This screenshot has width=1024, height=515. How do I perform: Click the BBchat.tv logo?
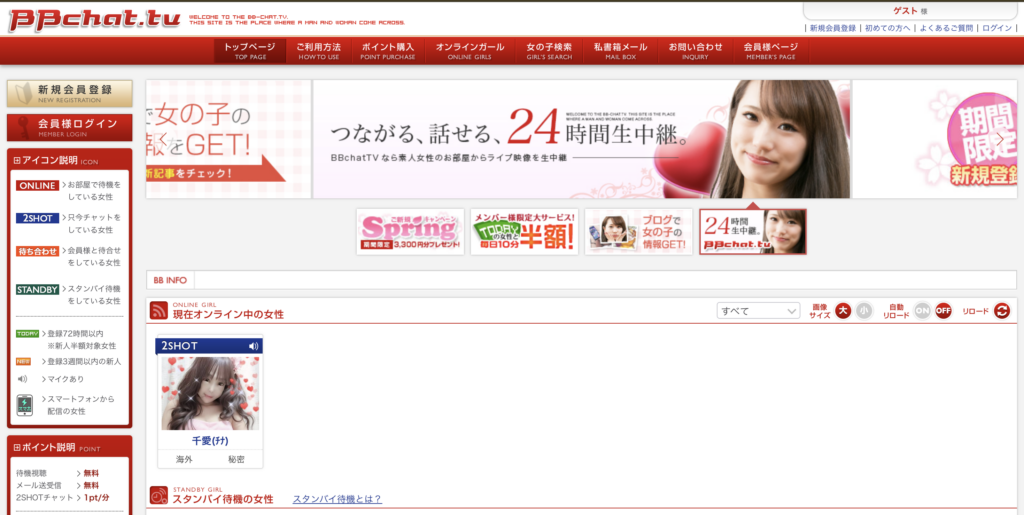pos(95,20)
